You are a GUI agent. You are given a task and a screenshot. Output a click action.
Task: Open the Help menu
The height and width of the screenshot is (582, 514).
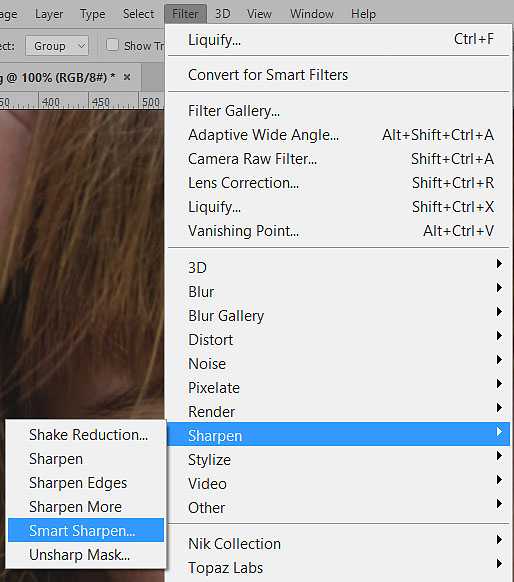363,14
